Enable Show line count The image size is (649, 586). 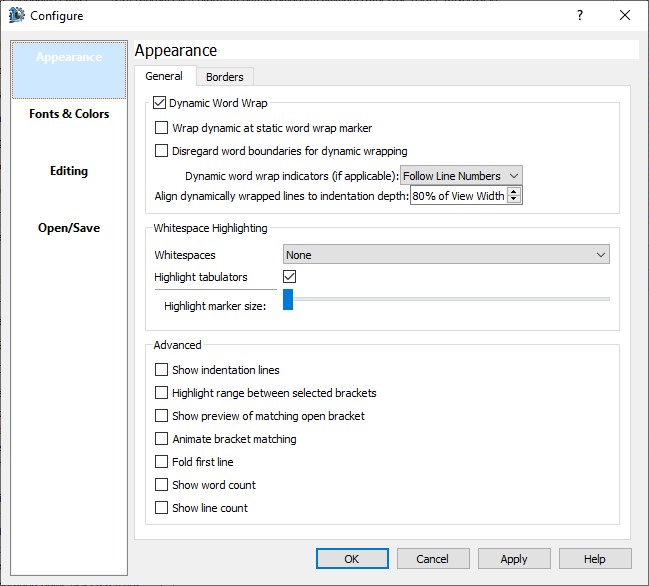click(161, 507)
